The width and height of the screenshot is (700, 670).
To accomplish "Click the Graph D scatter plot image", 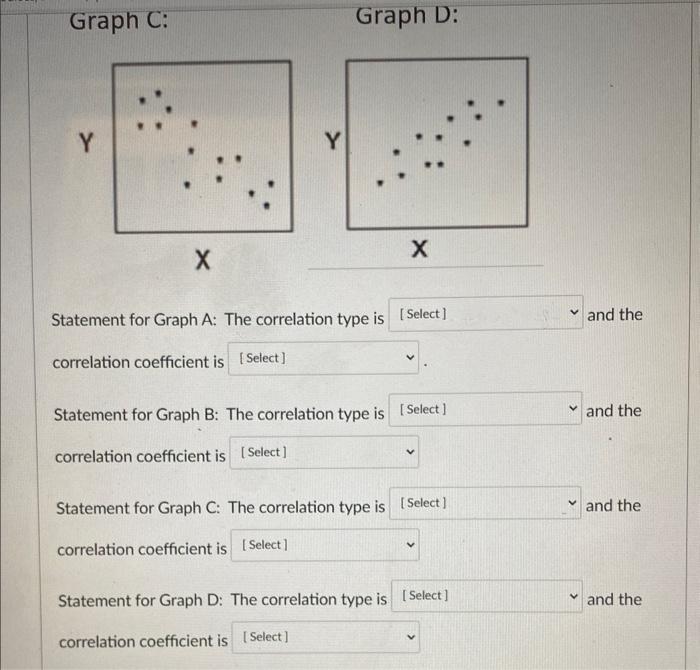I will [x=437, y=144].
